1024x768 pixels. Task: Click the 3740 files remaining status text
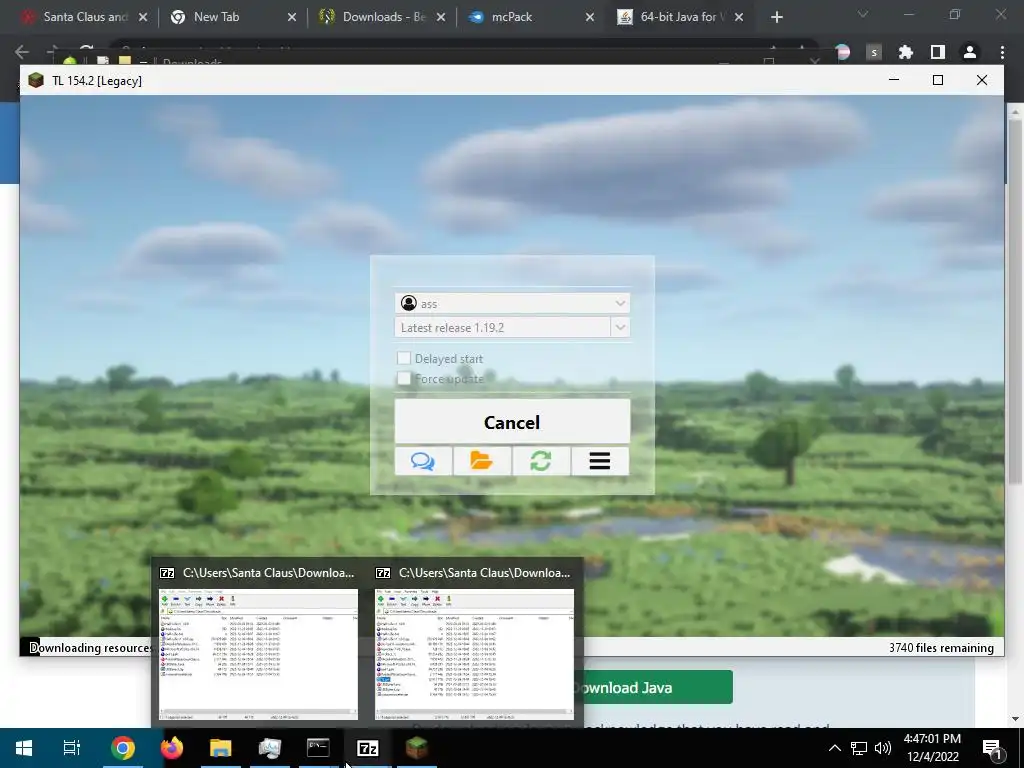click(x=941, y=647)
